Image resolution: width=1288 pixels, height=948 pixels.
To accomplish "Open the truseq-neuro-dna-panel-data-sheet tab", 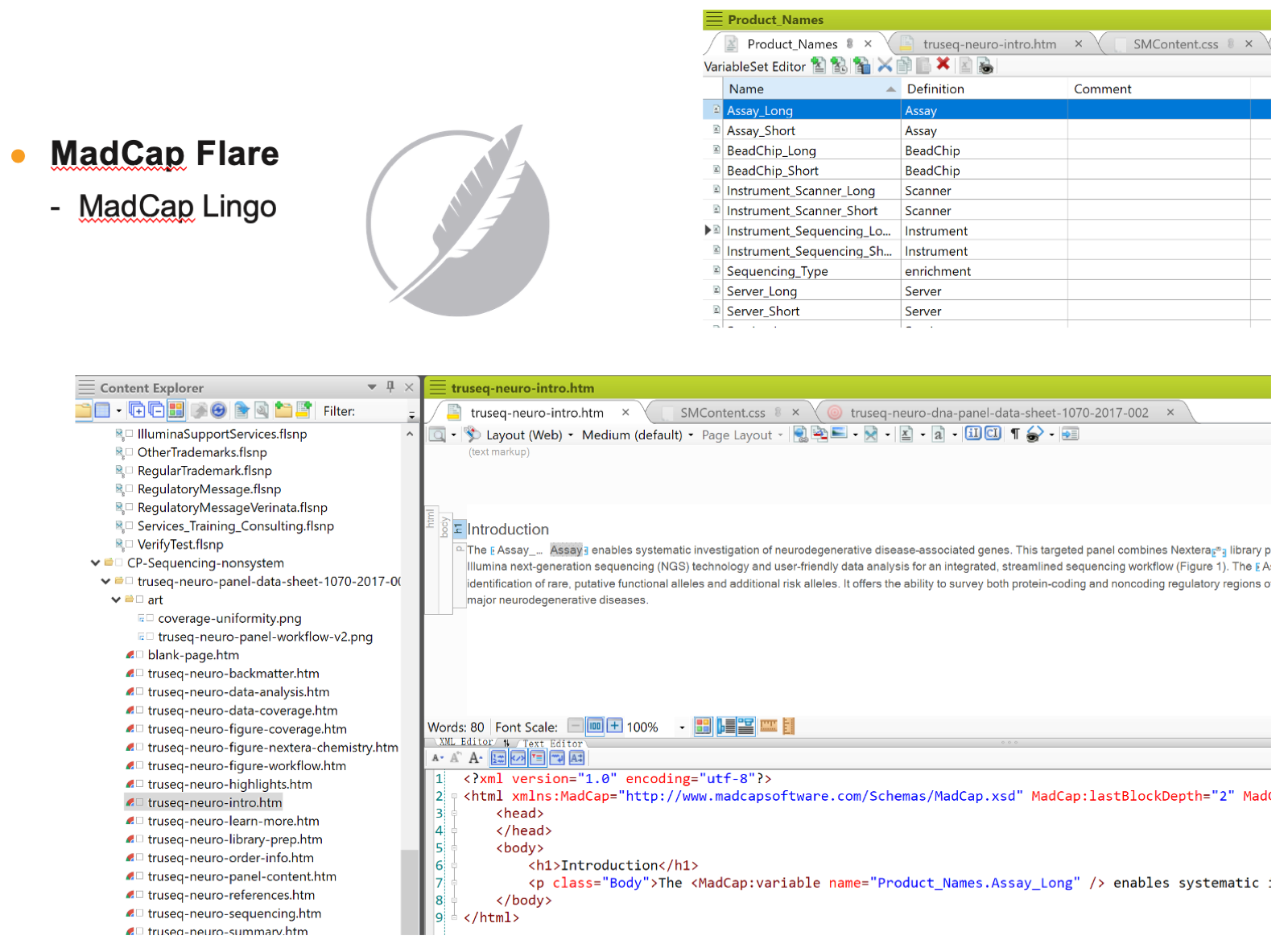I will click(999, 413).
